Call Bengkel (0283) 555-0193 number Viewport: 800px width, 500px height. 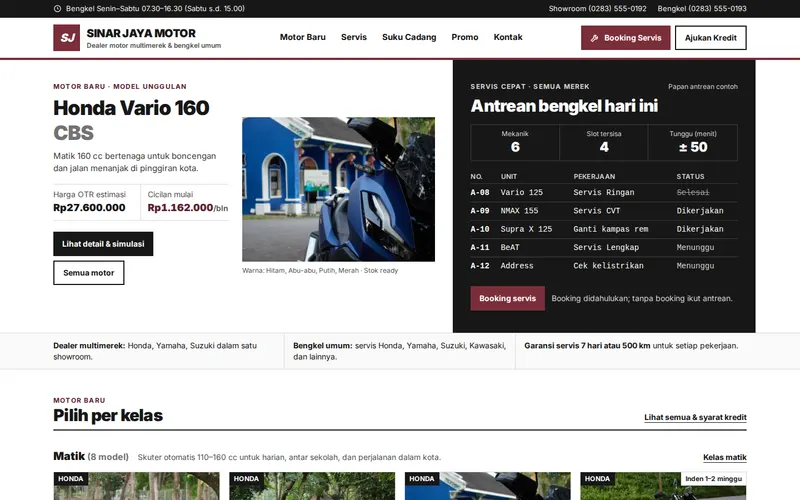[702, 9]
